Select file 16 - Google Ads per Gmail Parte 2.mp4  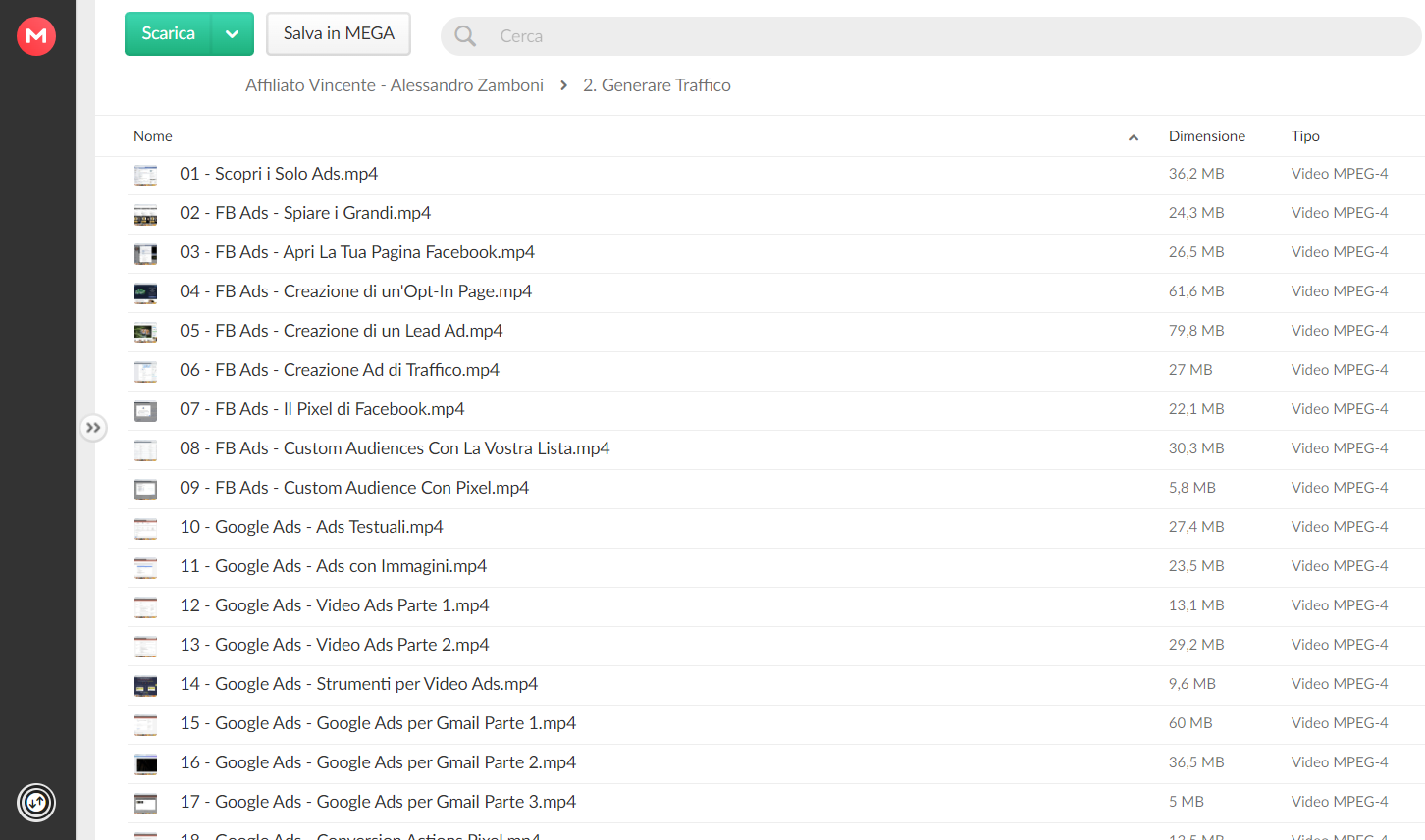coord(378,762)
